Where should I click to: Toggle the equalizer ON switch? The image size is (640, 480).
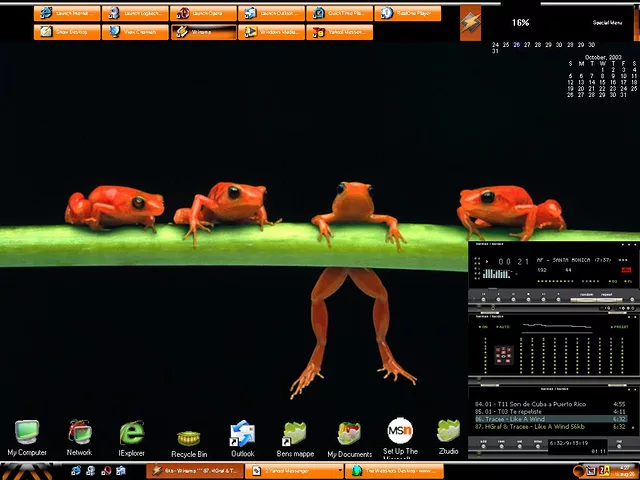point(485,326)
